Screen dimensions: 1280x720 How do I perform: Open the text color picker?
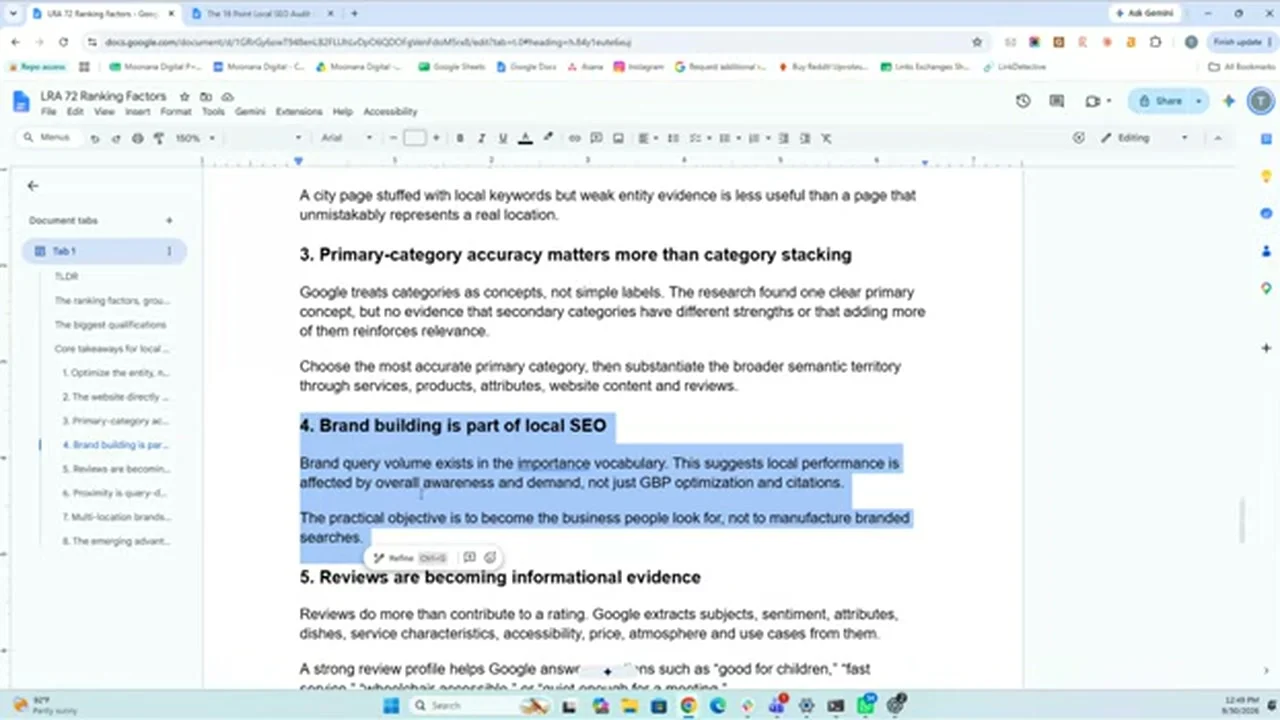click(x=525, y=138)
